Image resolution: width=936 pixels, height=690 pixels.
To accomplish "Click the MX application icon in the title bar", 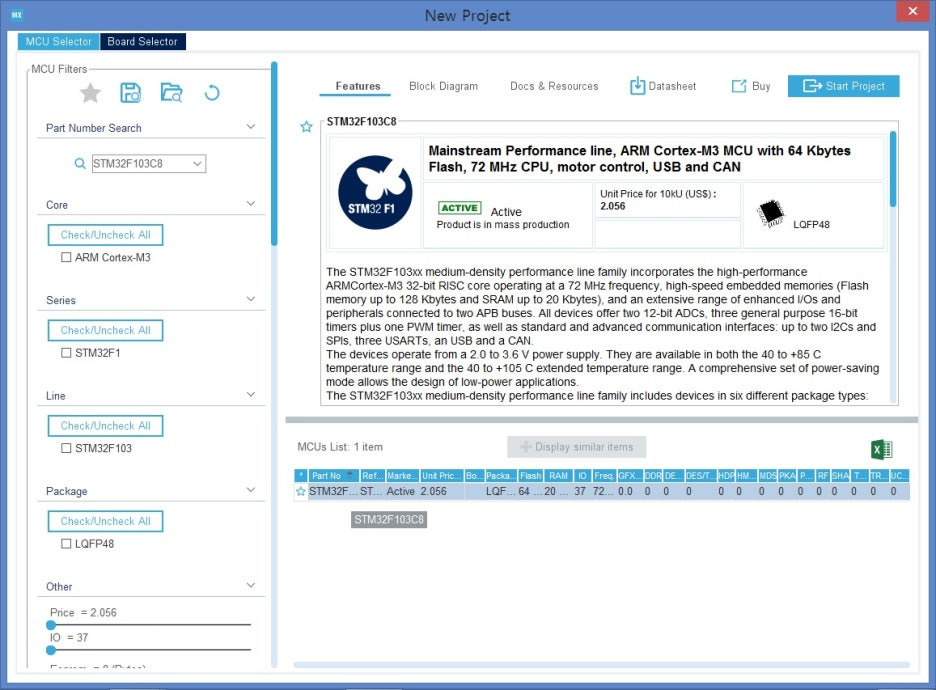I will point(17,15).
